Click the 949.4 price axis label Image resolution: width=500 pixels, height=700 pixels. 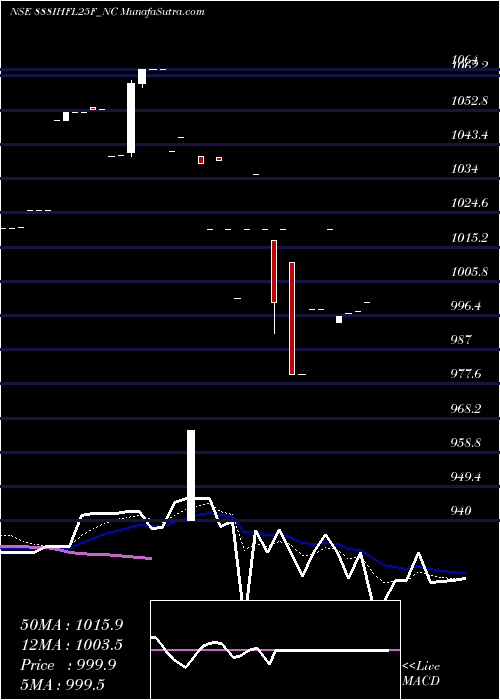[467, 477]
